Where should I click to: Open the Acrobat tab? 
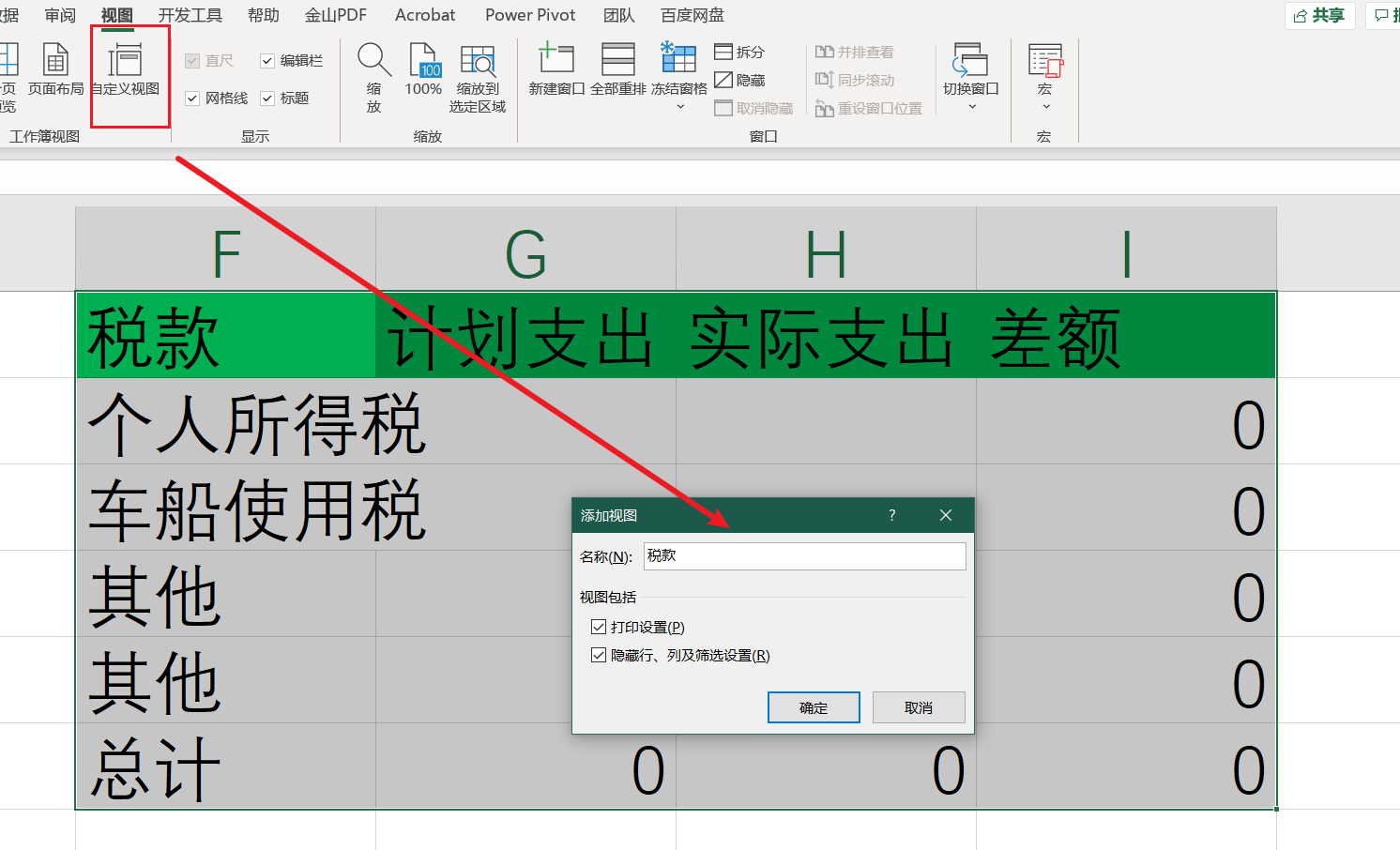point(425,15)
